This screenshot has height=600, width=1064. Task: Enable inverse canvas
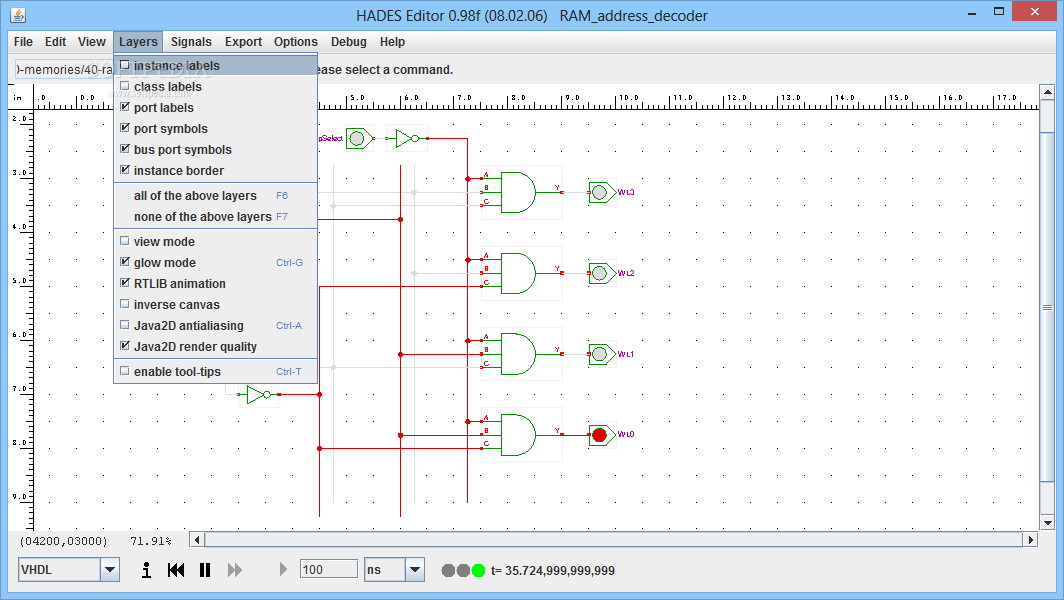coord(215,305)
